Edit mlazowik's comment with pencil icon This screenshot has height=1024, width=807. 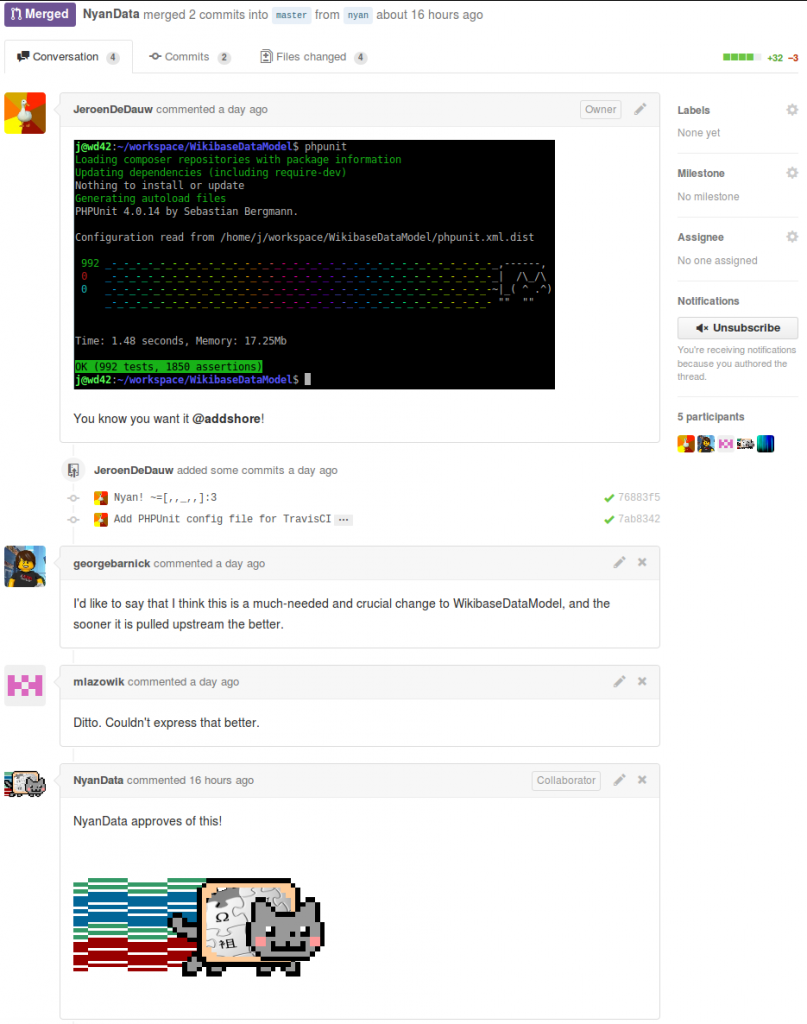pos(620,681)
